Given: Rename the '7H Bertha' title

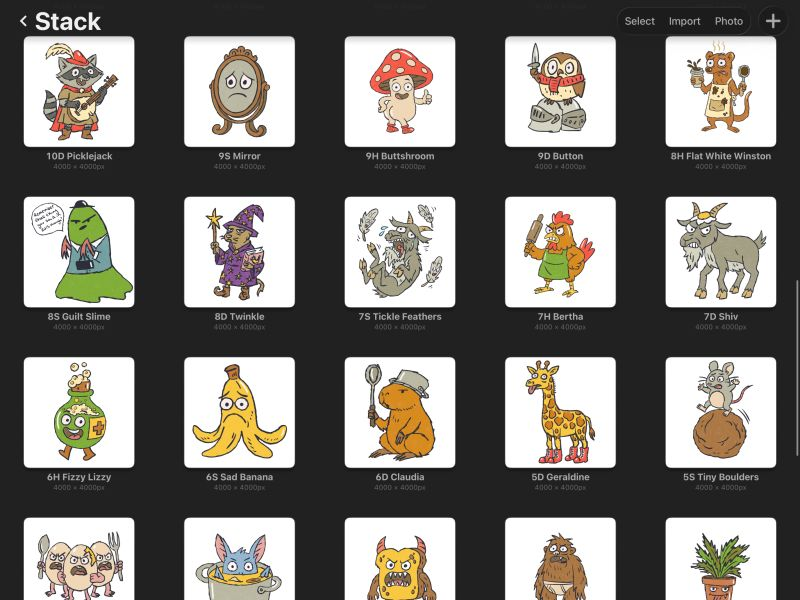Looking at the screenshot, I should point(560,316).
